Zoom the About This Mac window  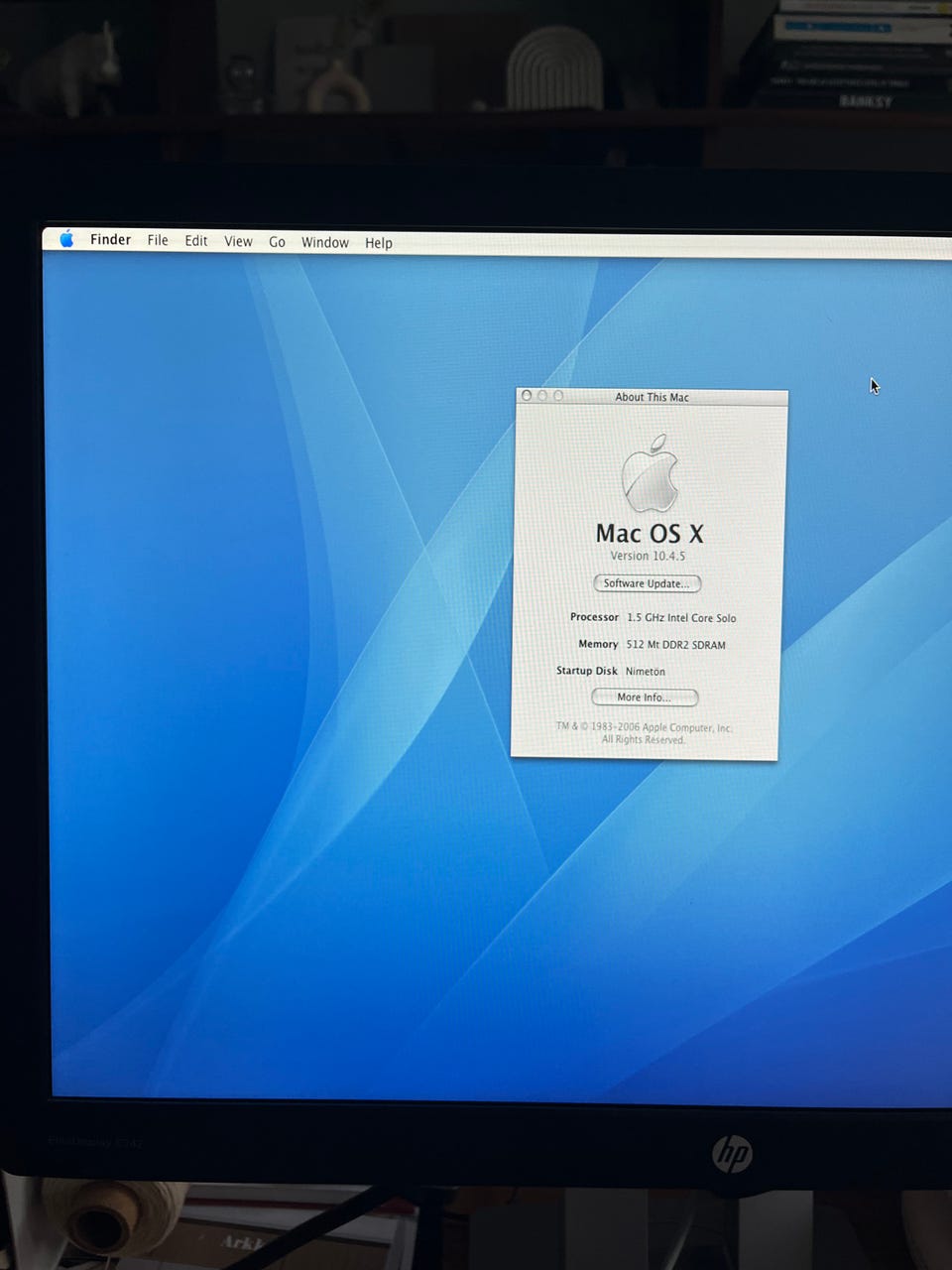558,395
